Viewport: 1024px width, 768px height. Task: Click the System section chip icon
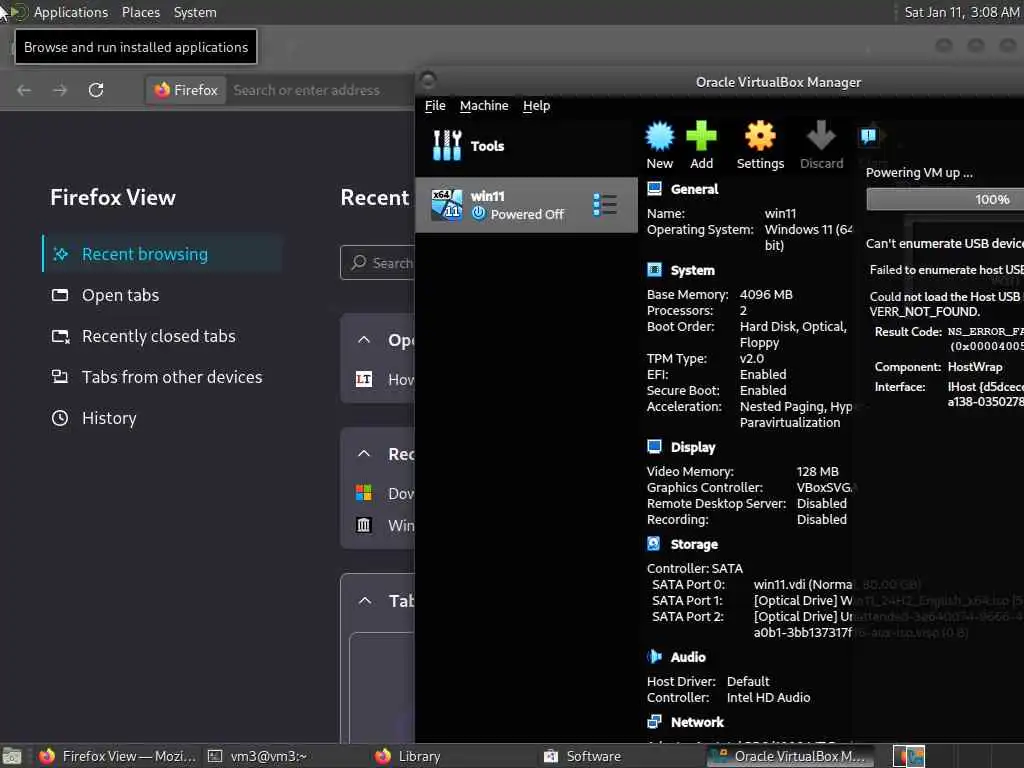654,270
